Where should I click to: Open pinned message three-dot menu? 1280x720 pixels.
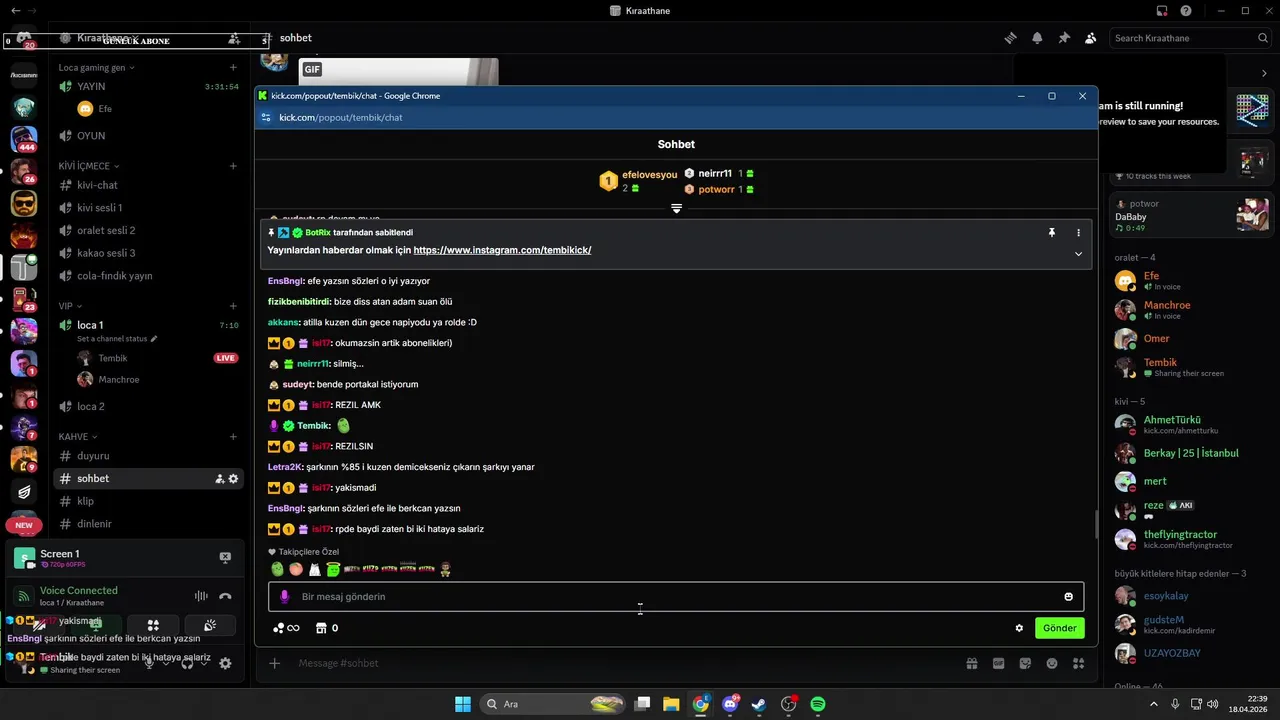(x=1078, y=232)
